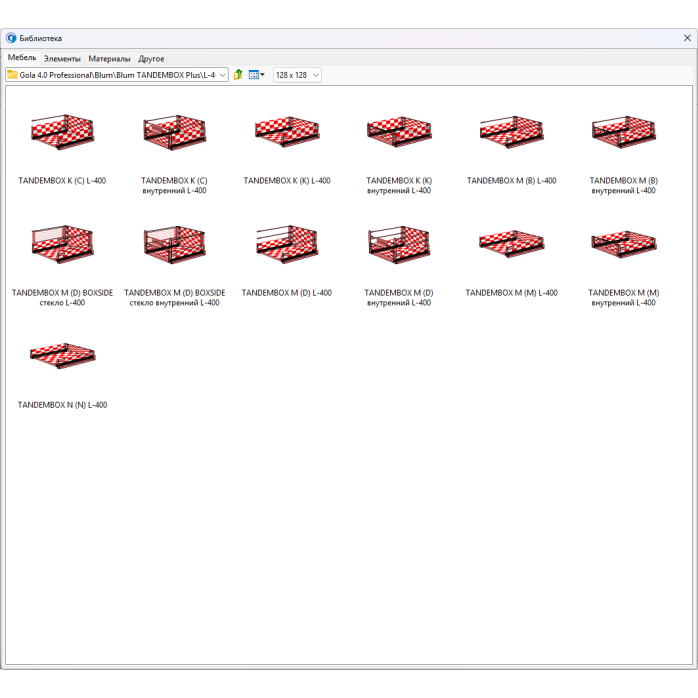Image resolution: width=698 pixels, height=698 pixels.
Task: Click the label TANDEMBOX M (M) внутренний L-400
Action: (624, 298)
